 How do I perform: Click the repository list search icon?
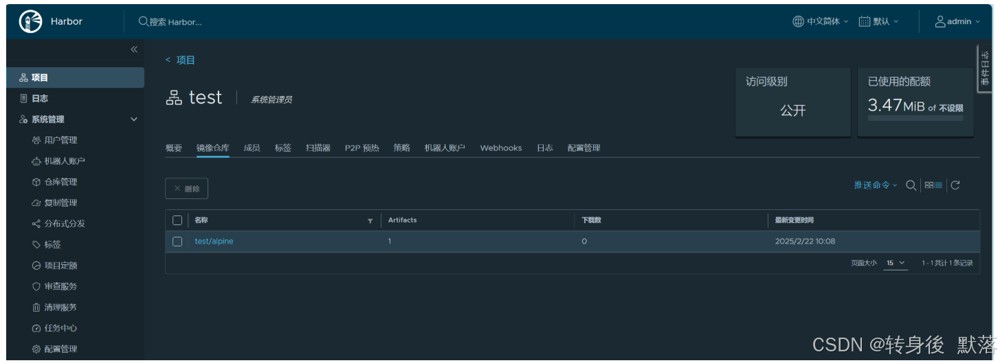click(x=911, y=185)
